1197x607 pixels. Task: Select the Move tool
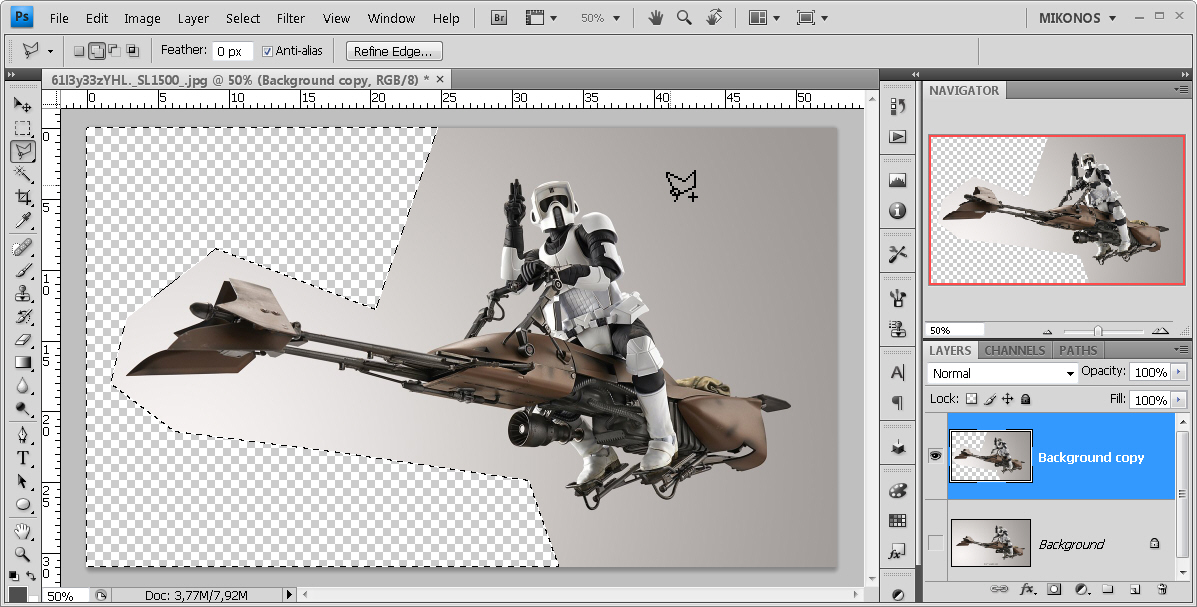tap(22, 105)
